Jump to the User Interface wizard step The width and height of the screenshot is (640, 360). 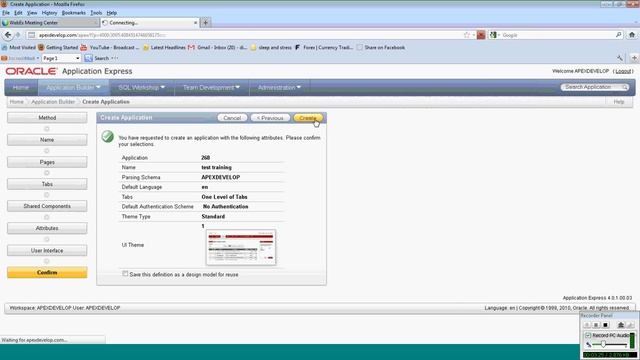[x=47, y=250]
